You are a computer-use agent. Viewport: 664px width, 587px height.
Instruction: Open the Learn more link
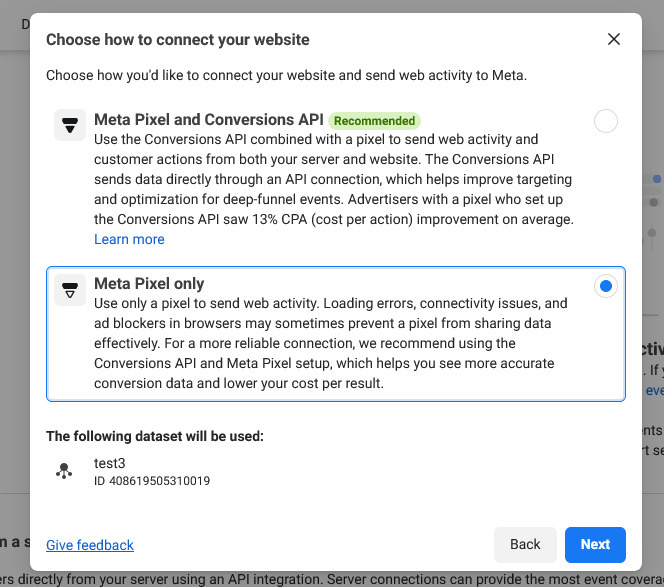[x=129, y=240]
